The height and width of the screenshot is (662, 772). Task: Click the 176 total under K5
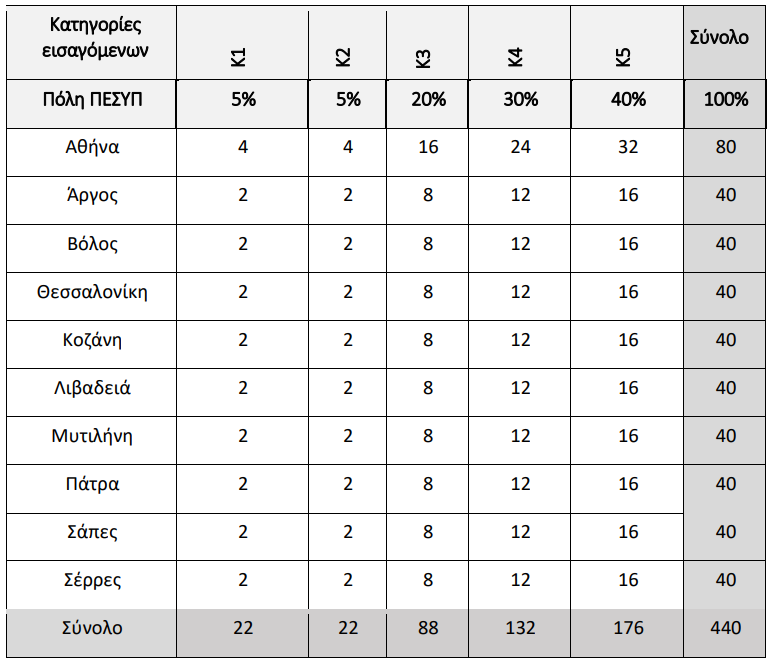tap(628, 628)
